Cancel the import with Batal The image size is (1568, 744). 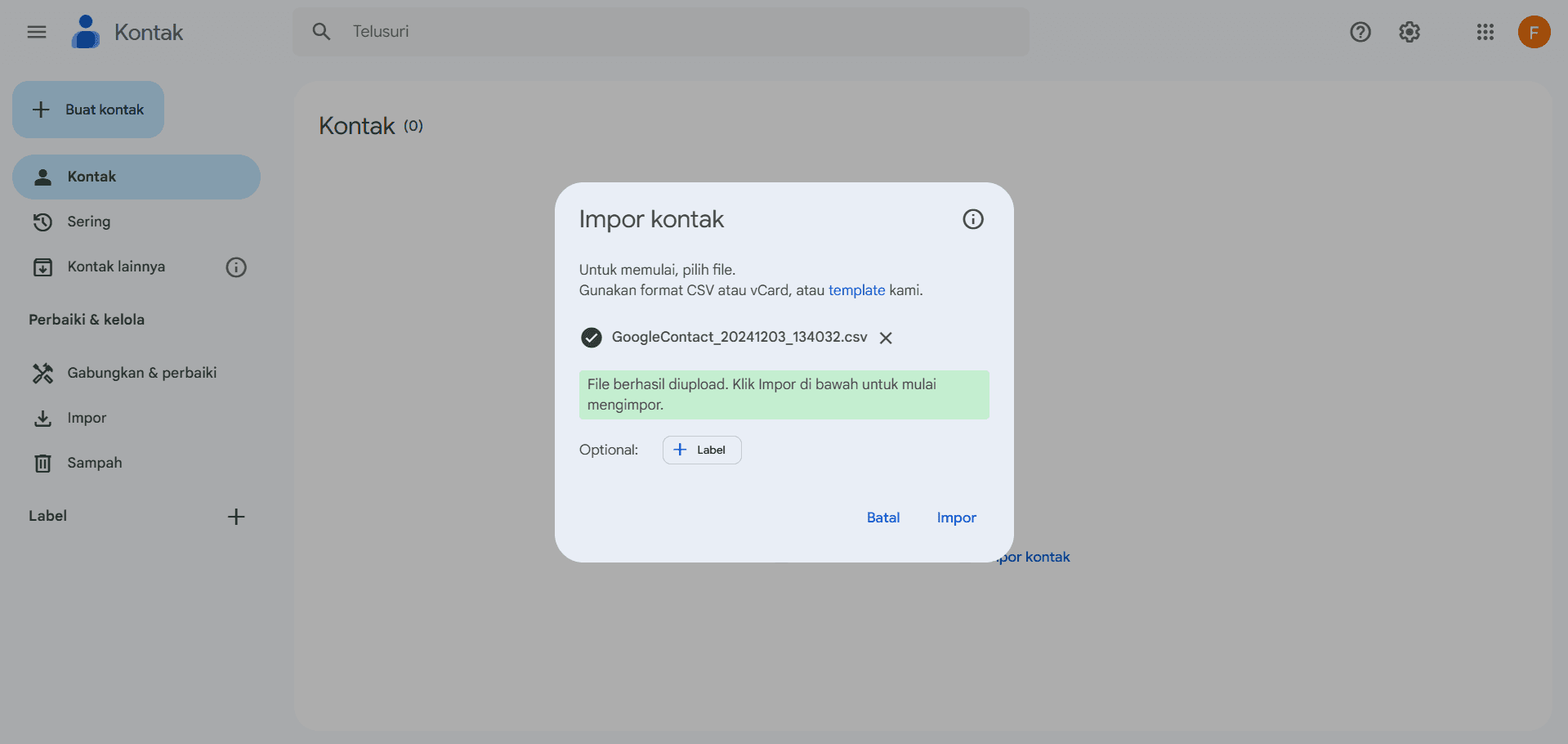[x=883, y=518]
